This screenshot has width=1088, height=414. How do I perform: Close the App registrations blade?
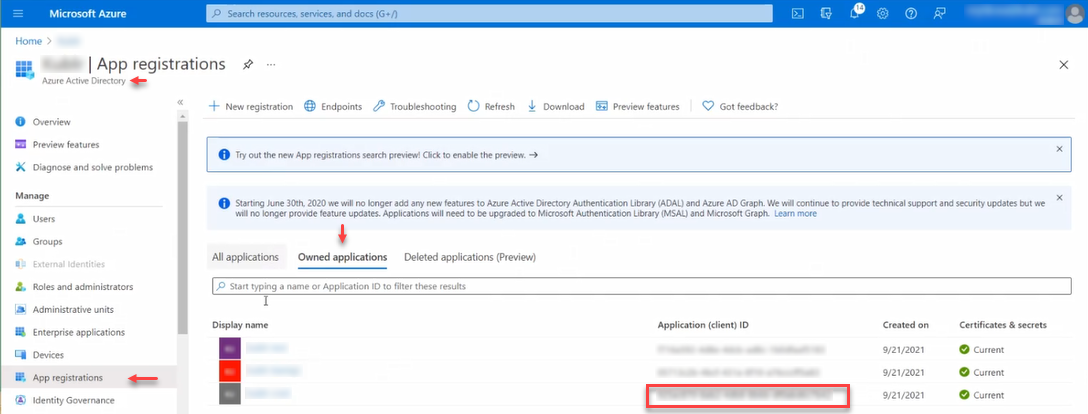click(x=1063, y=64)
